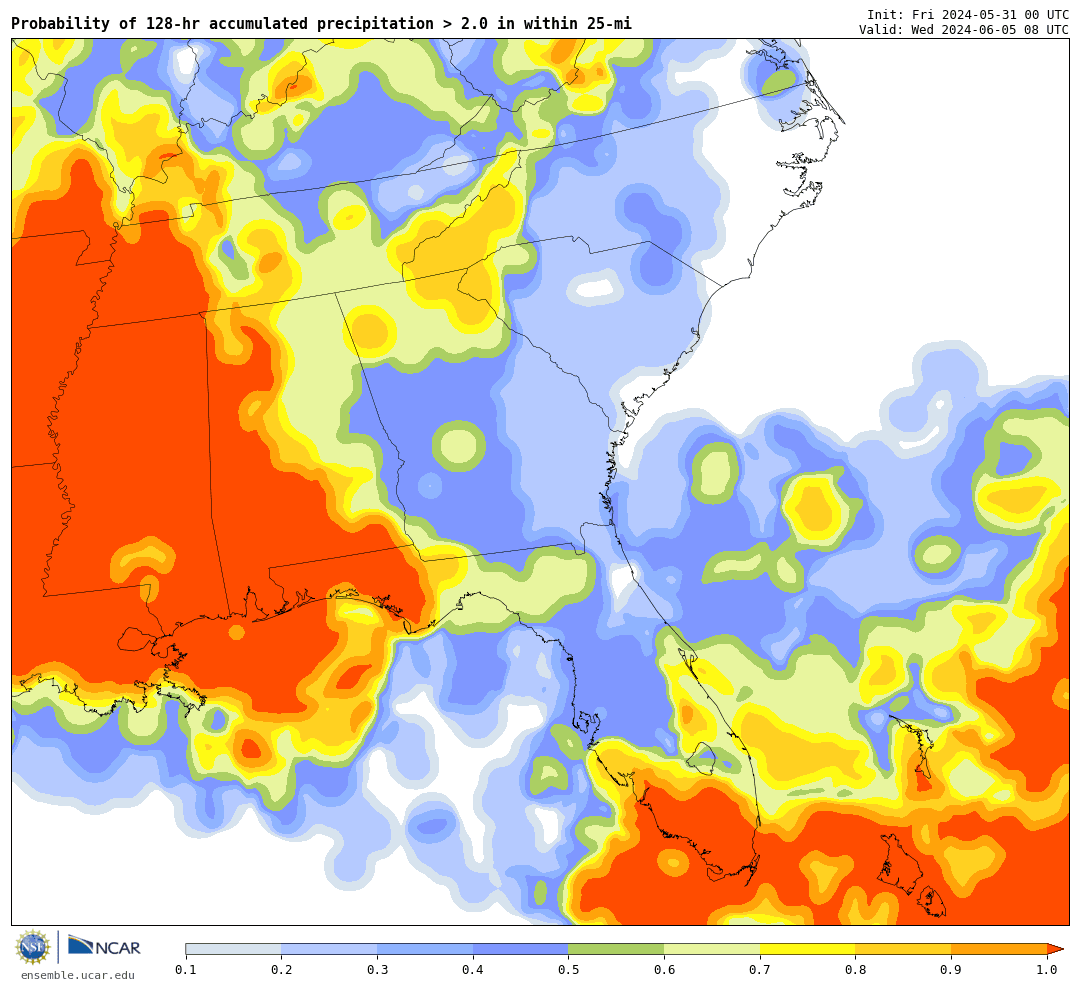Click the plot title about 128-hr precipitation
Screen dimensions: 1080x988
pos(321,23)
